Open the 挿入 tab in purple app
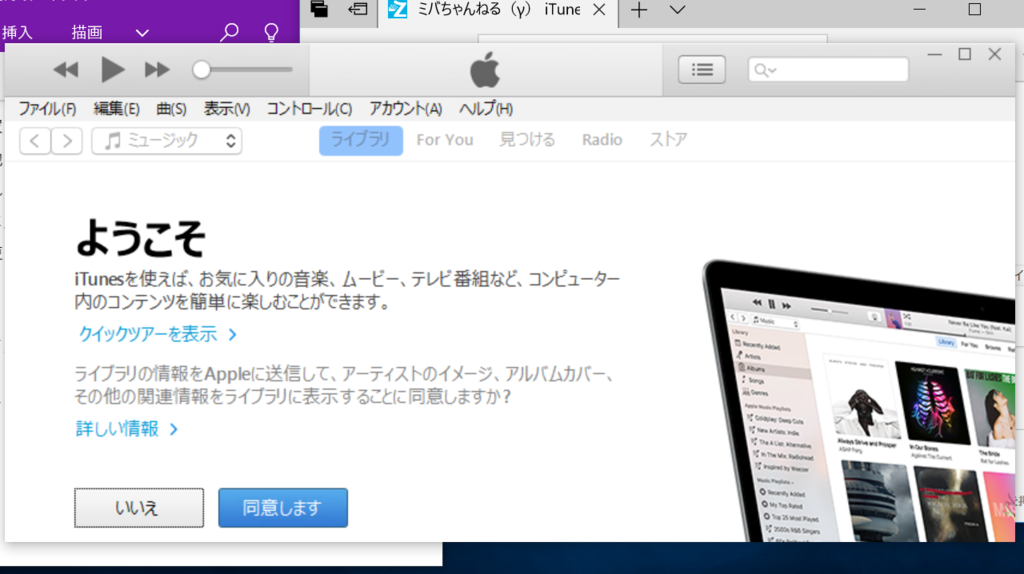 (18, 32)
